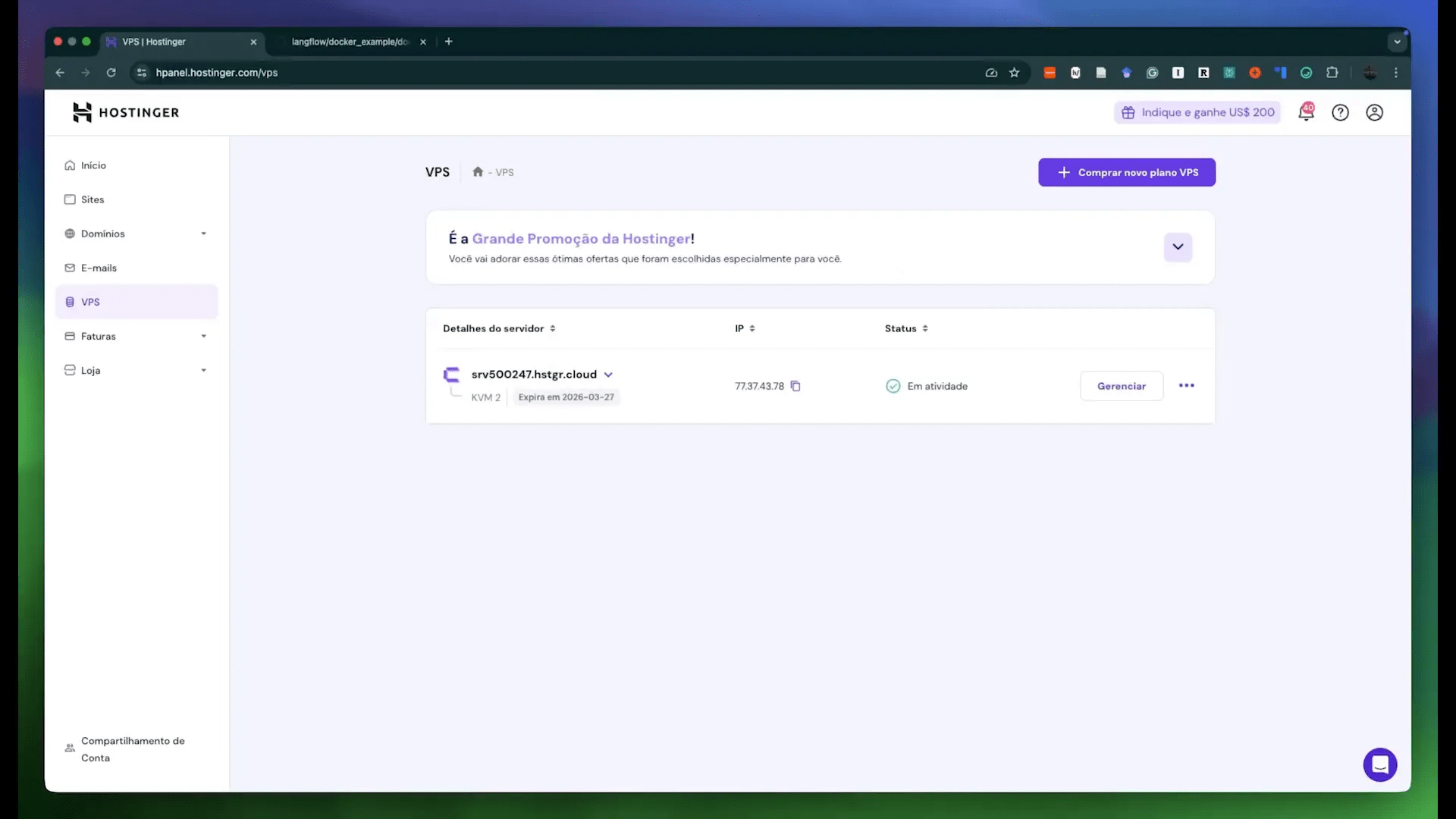Click the Em atividade status text
Screen dimensions: 1456x819
click(937, 386)
